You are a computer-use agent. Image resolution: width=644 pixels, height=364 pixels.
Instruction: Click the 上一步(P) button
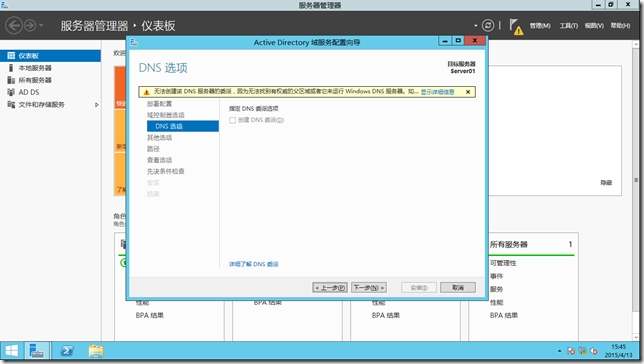[330, 288]
